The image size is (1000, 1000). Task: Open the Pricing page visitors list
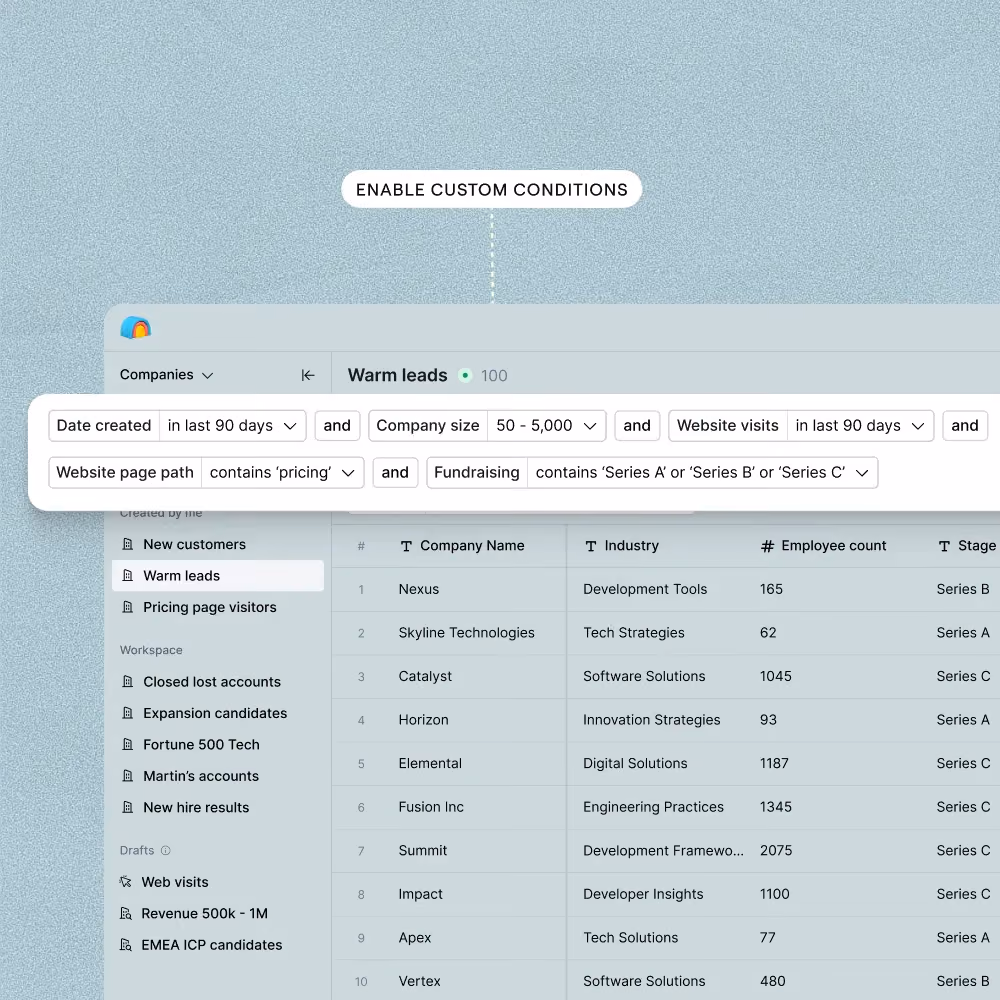217,607
